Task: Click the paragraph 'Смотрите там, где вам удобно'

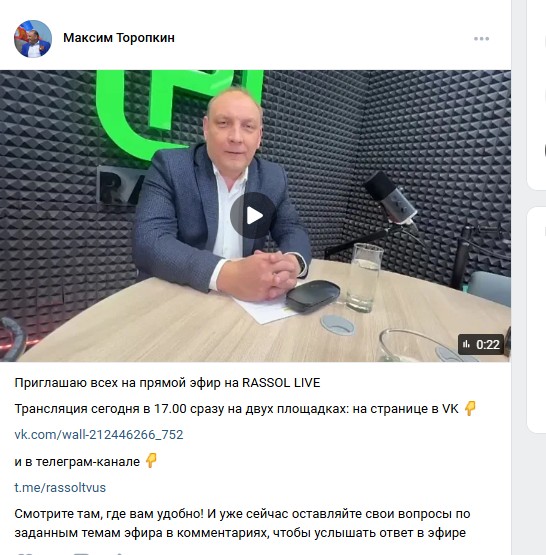Action: pos(242,523)
